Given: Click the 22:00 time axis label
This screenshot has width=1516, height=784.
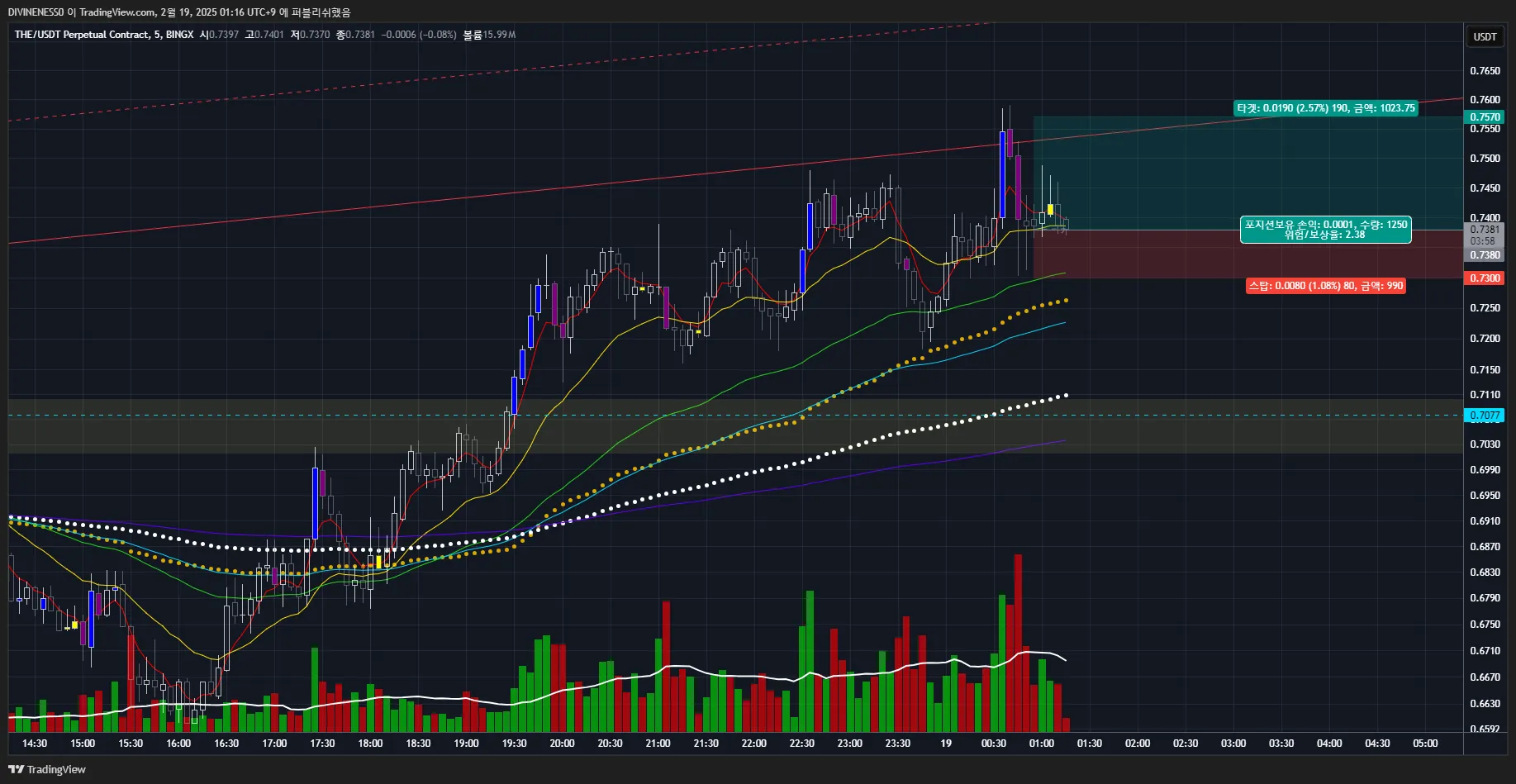Looking at the screenshot, I should pyautogui.click(x=753, y=744).
